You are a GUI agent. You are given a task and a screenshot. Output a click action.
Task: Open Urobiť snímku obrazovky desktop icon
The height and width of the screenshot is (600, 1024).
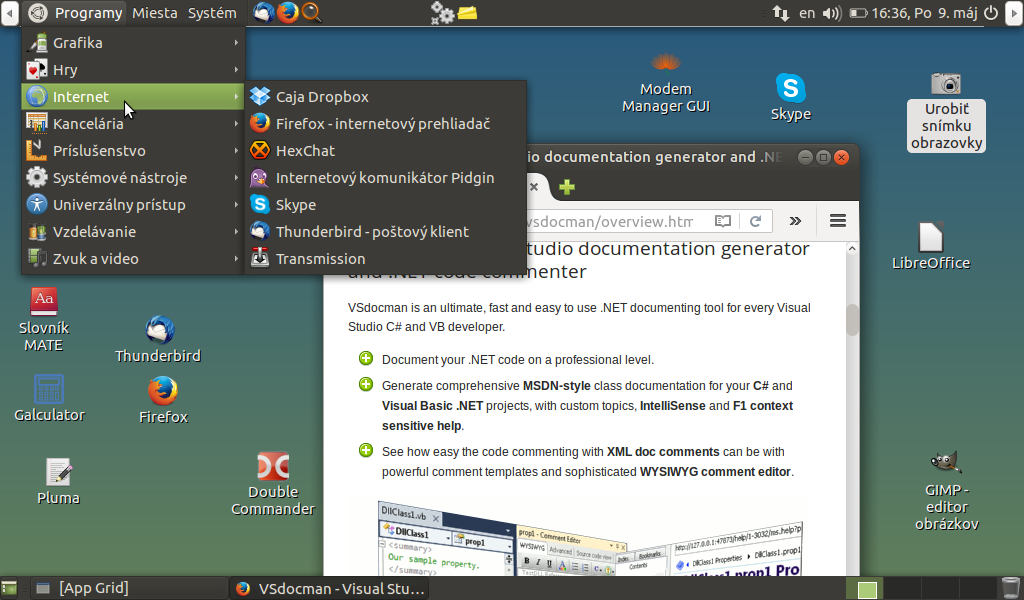(x=946, y=111)
